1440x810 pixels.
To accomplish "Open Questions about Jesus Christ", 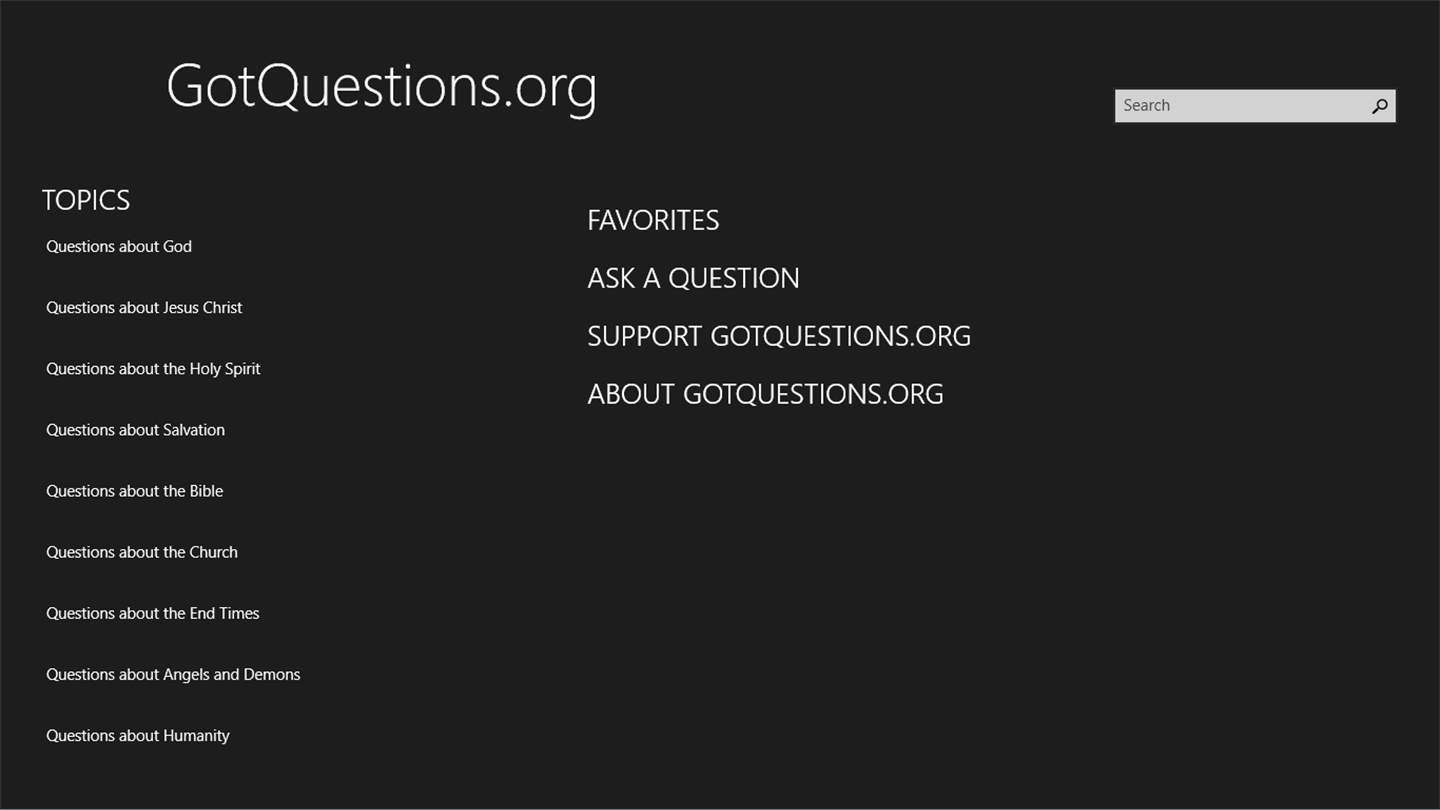I will coord(144,308).
